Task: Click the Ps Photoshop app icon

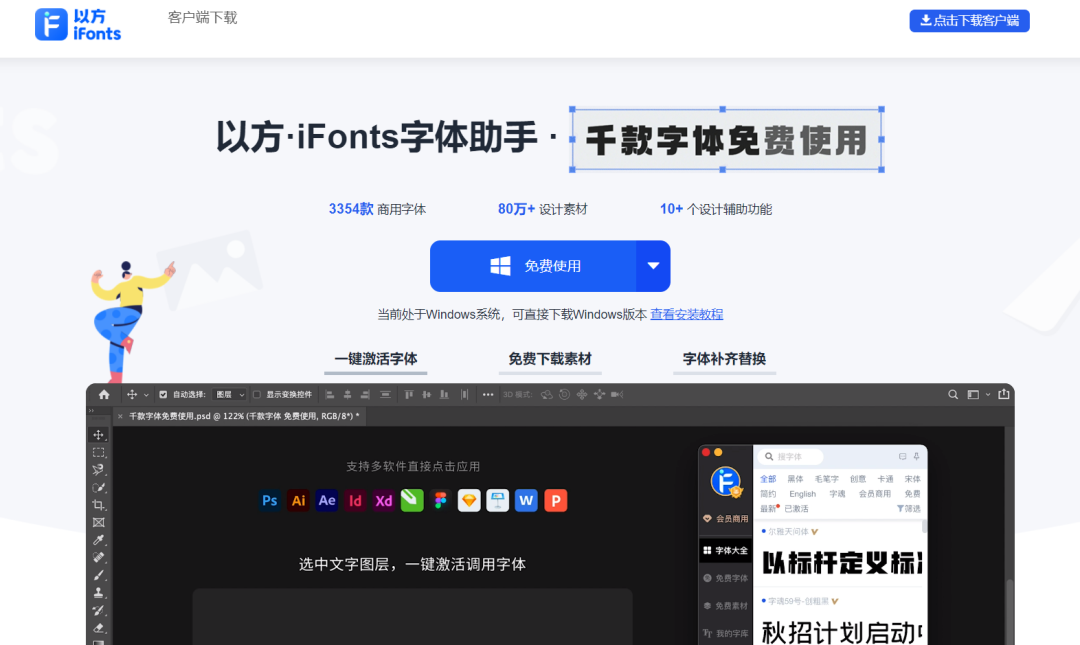Action: click(269, 500)
